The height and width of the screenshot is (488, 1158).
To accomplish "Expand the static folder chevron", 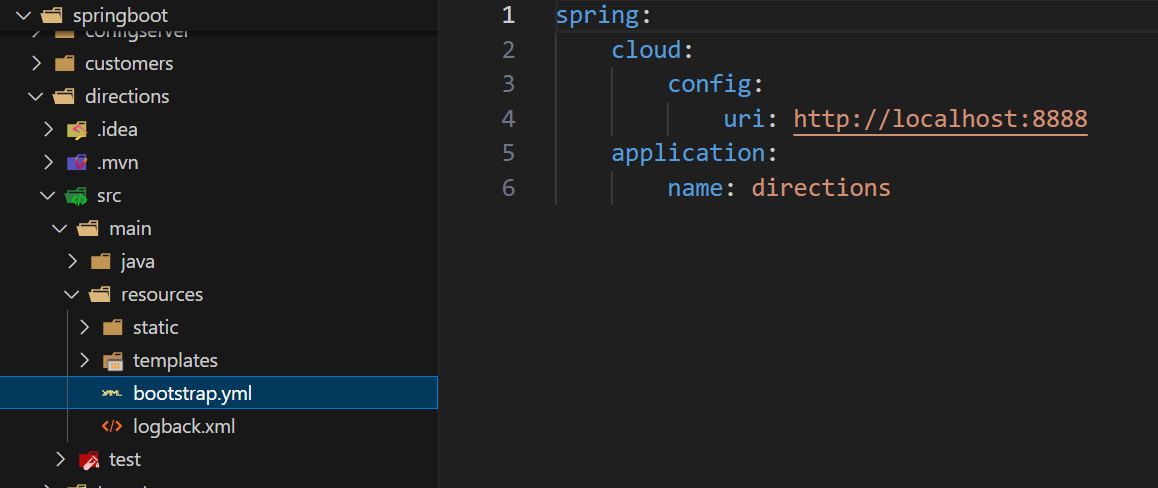I will coord(84,328).
